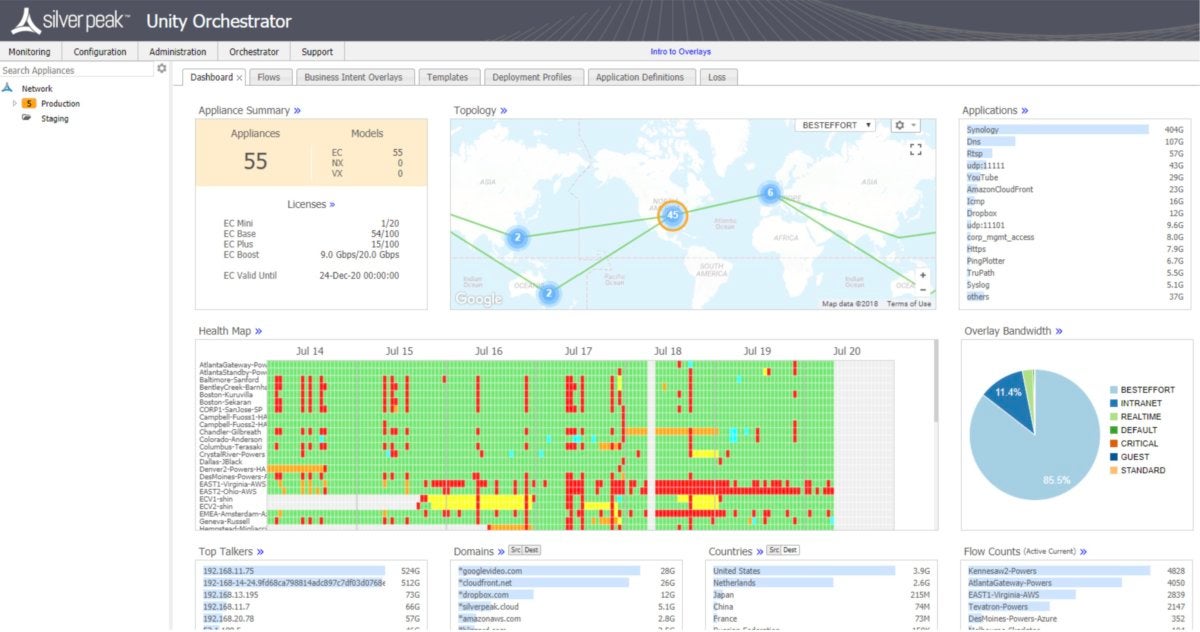The width and height of the screenshot is (1200, 632).
Task: Click the 2-appliance cluster over Asia
Action: point(517,238)
